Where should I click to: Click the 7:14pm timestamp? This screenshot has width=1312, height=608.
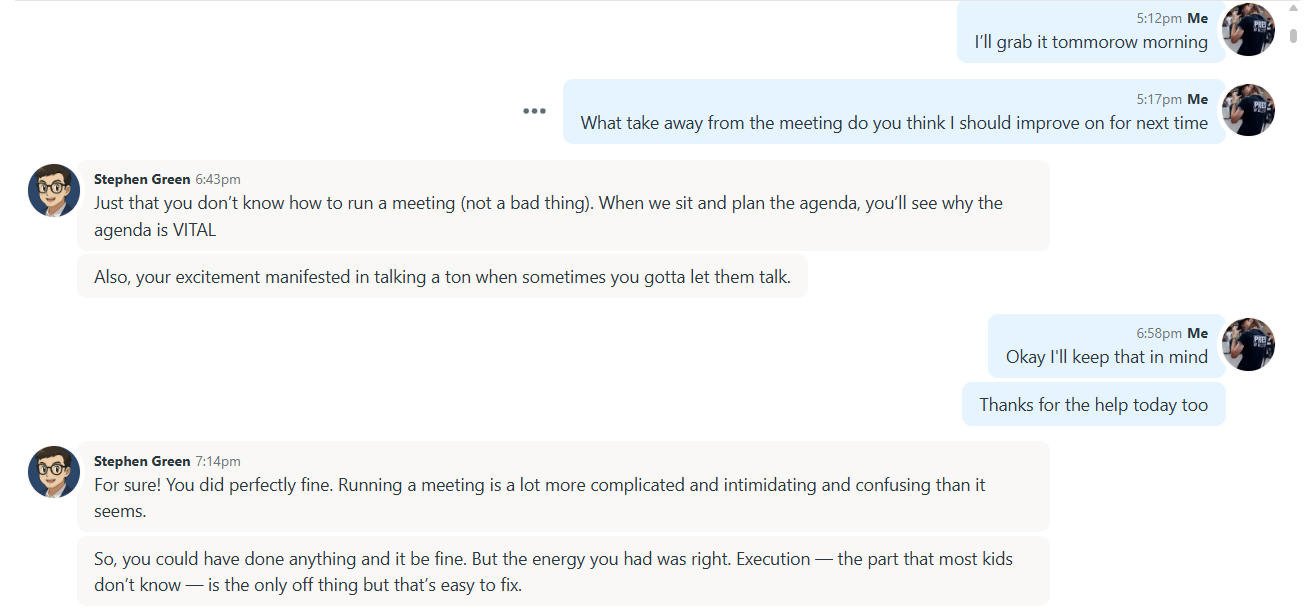pyautogui.click(x=218, y=461)
